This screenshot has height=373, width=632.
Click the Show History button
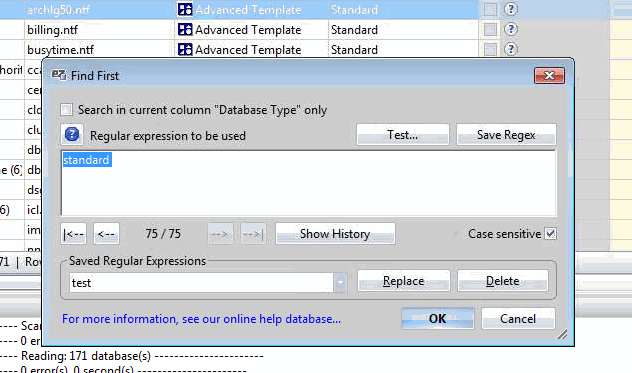pyautogui.click(x=335, y=233)
